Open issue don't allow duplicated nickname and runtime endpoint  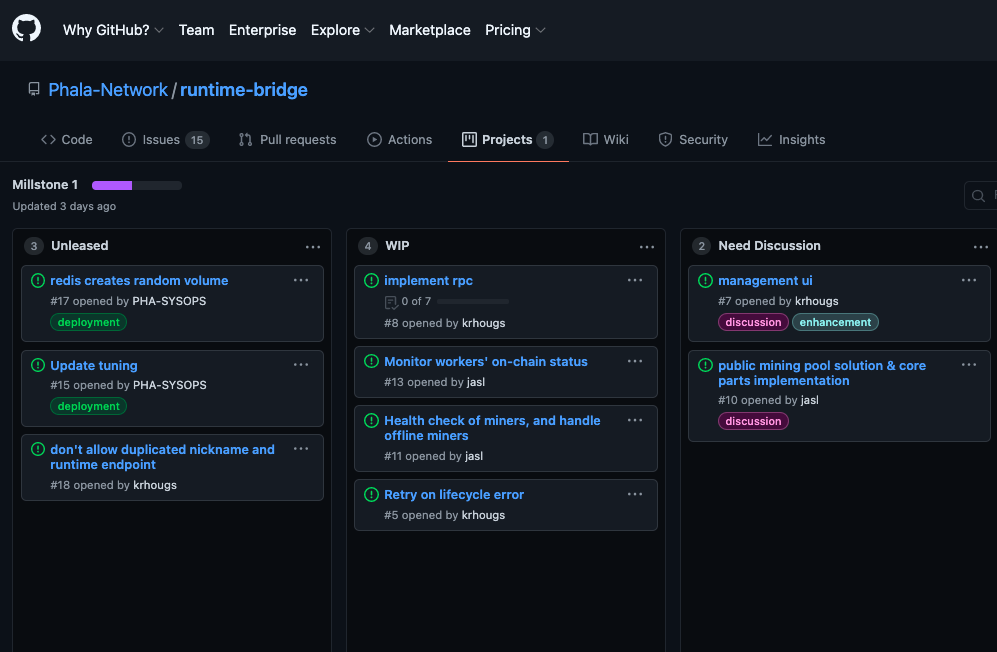162,457
